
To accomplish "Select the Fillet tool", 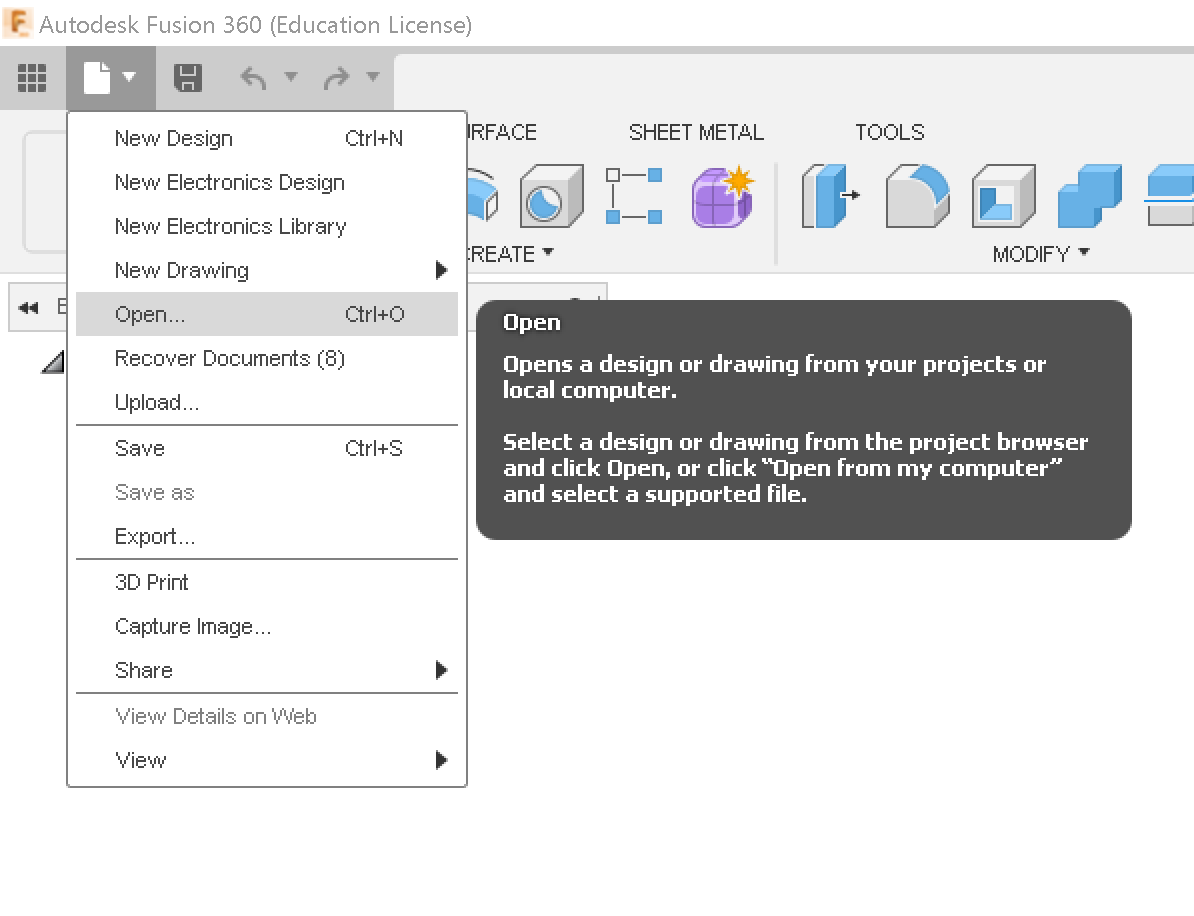I will pos(915,197).
